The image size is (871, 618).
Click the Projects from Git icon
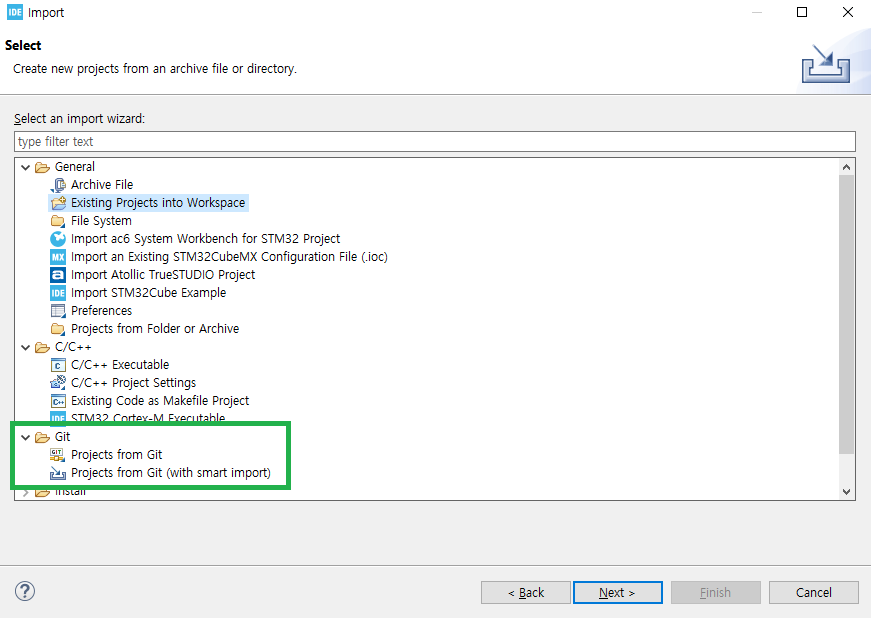pos(58,455)
